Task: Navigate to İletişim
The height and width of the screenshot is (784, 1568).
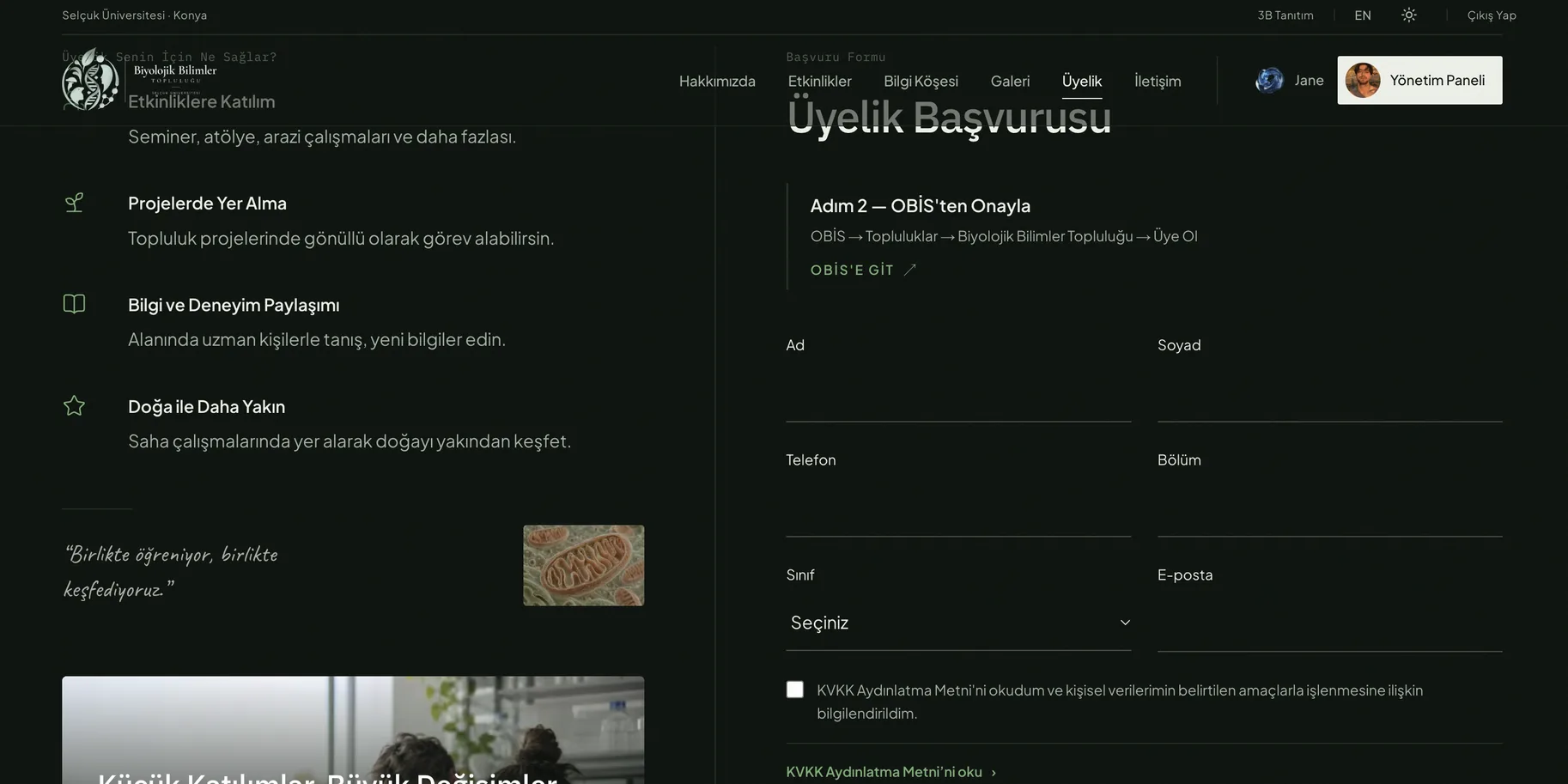Action: point(1158,81)
